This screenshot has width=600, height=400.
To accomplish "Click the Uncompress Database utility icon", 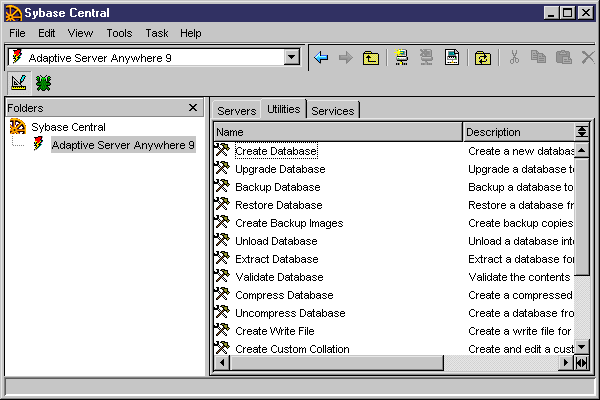I will pos(222,312).
